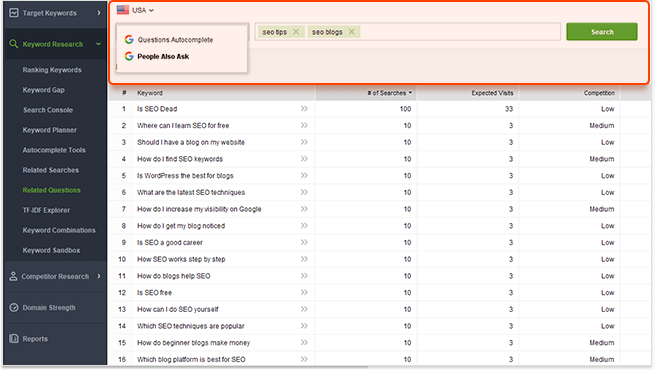Click double-arrow for 'Which SEO techniques are popular'
The image size is (655, 370).
[304, 326]
